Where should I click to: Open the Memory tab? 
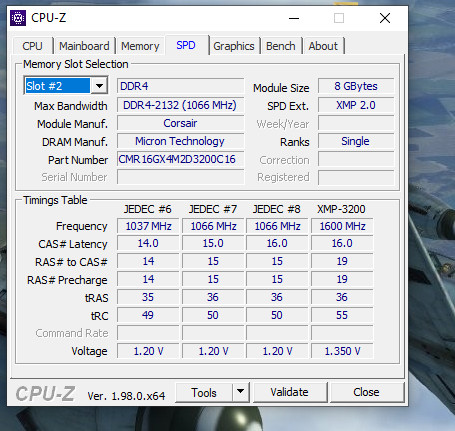tap(140, 46)
